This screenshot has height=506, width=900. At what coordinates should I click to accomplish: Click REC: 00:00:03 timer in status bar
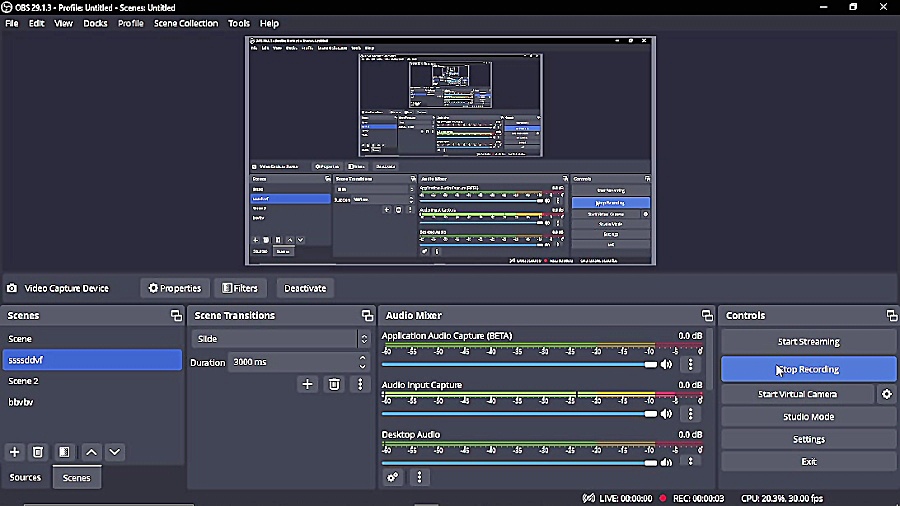pyautogui.click(x=699, y=498)
